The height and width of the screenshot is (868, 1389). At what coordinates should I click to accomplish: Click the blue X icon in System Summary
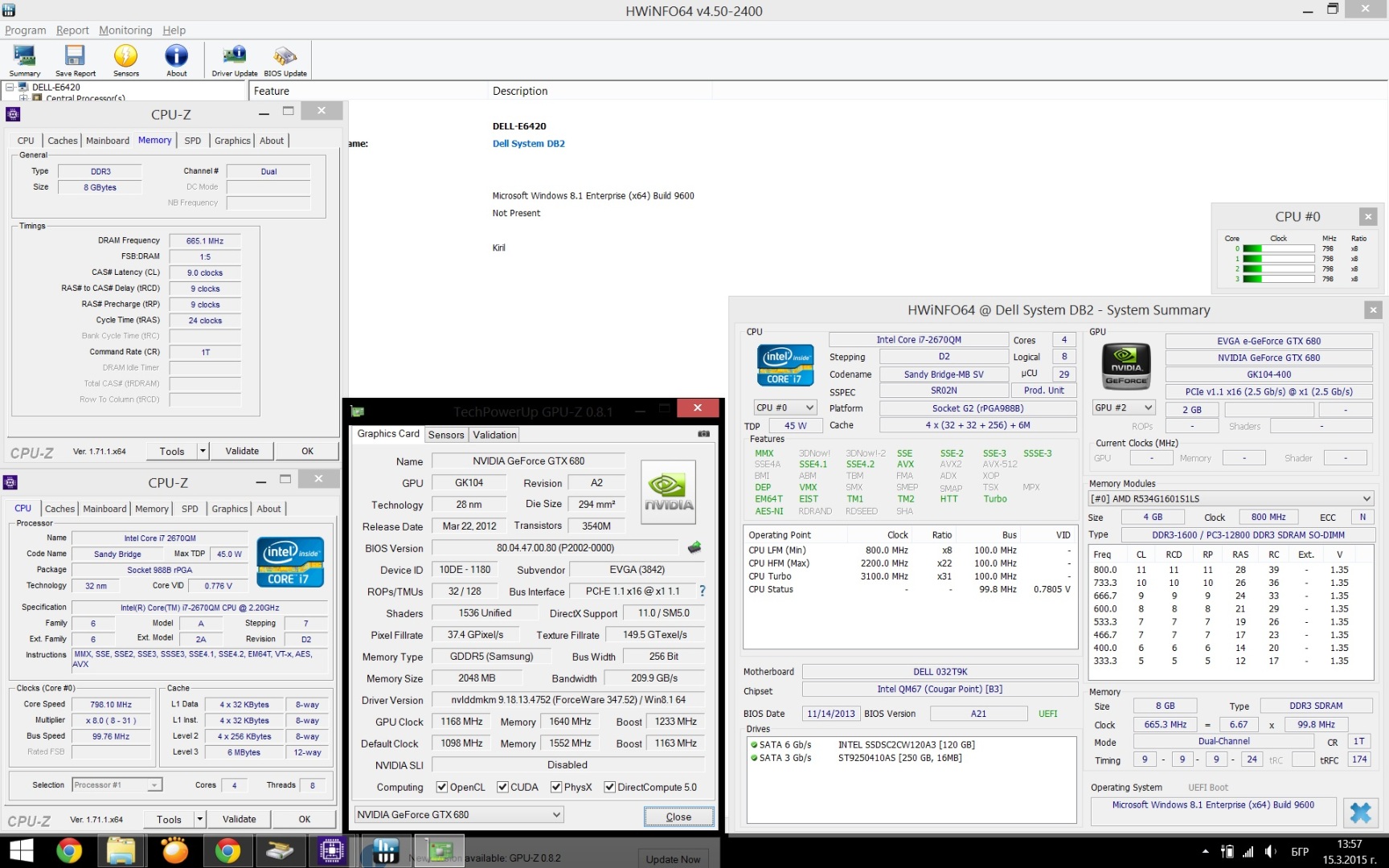pos(1360,812)
